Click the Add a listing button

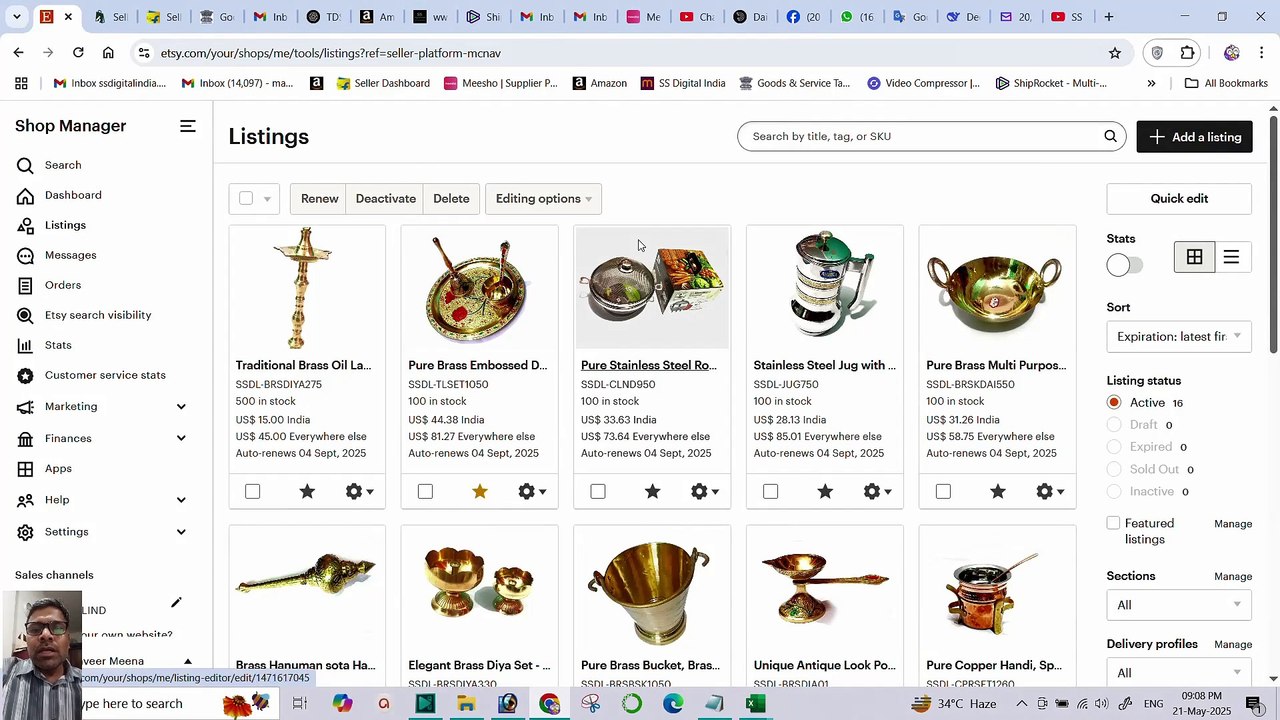tap(1194, 137)
